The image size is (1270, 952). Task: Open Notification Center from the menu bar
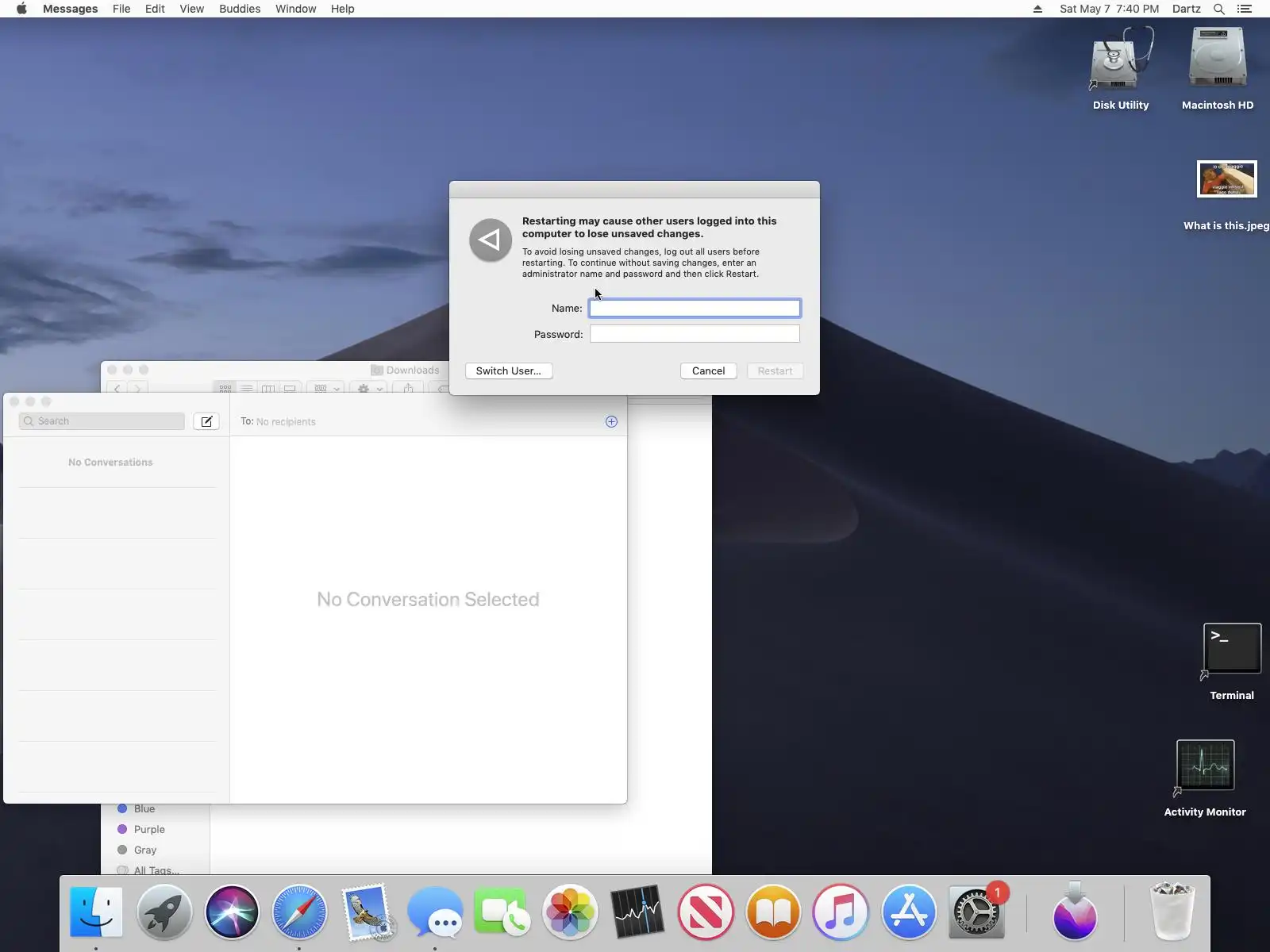[1245, 9]
